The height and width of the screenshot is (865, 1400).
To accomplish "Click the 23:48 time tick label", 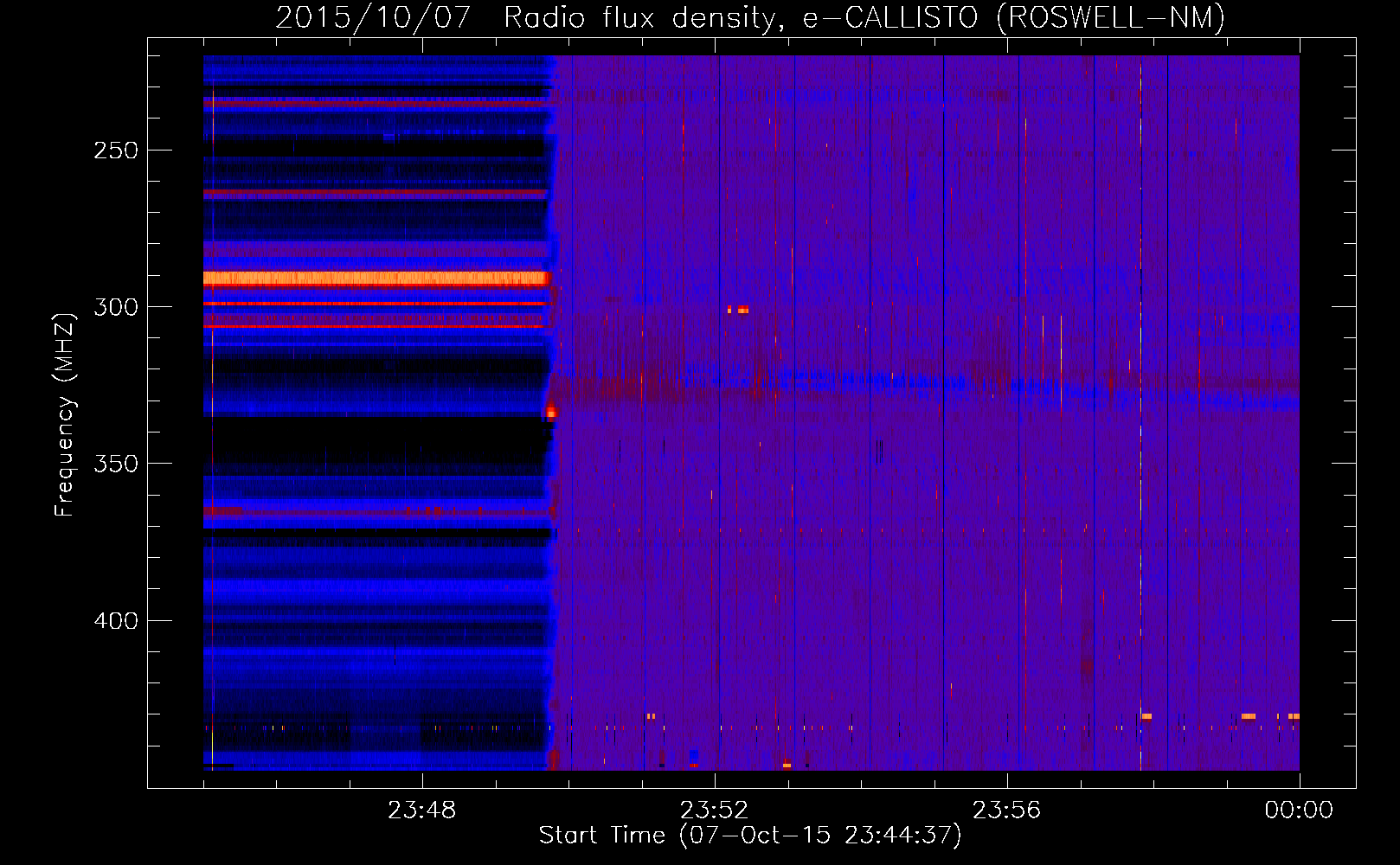I will pos(421,810).
